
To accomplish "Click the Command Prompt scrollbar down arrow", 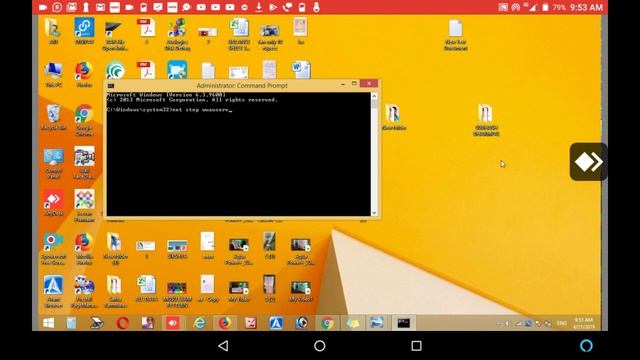I will 374,213.
